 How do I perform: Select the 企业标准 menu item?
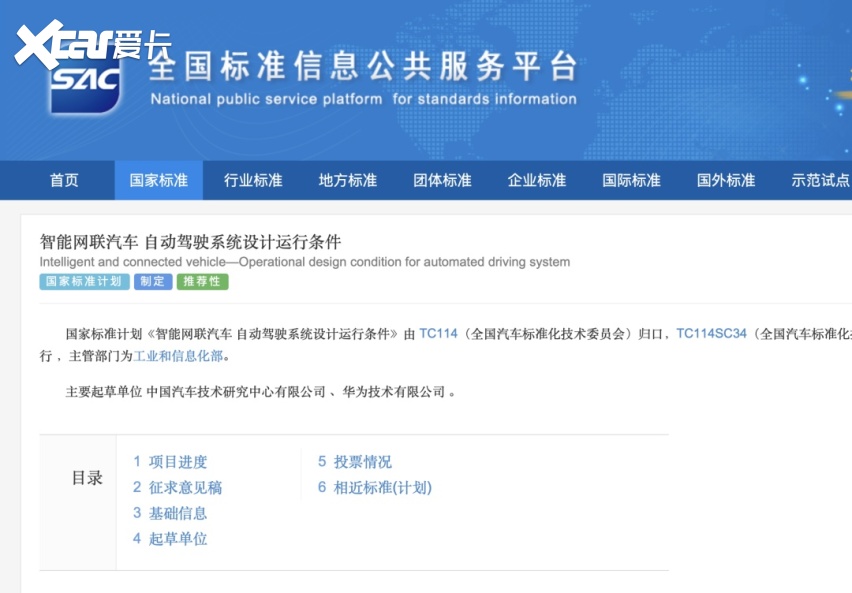pos(537,180)
